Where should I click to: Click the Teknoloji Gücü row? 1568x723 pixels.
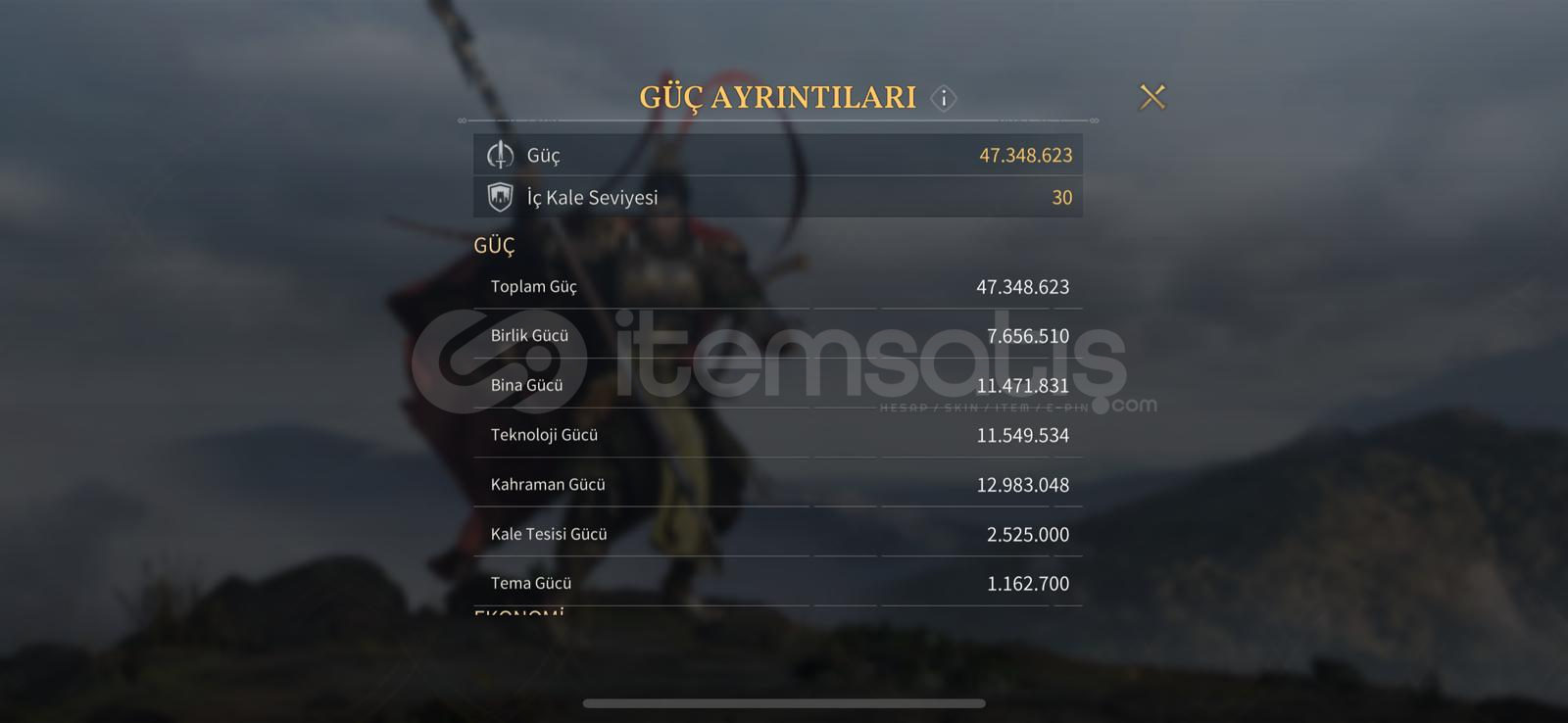tap(778, 435)
